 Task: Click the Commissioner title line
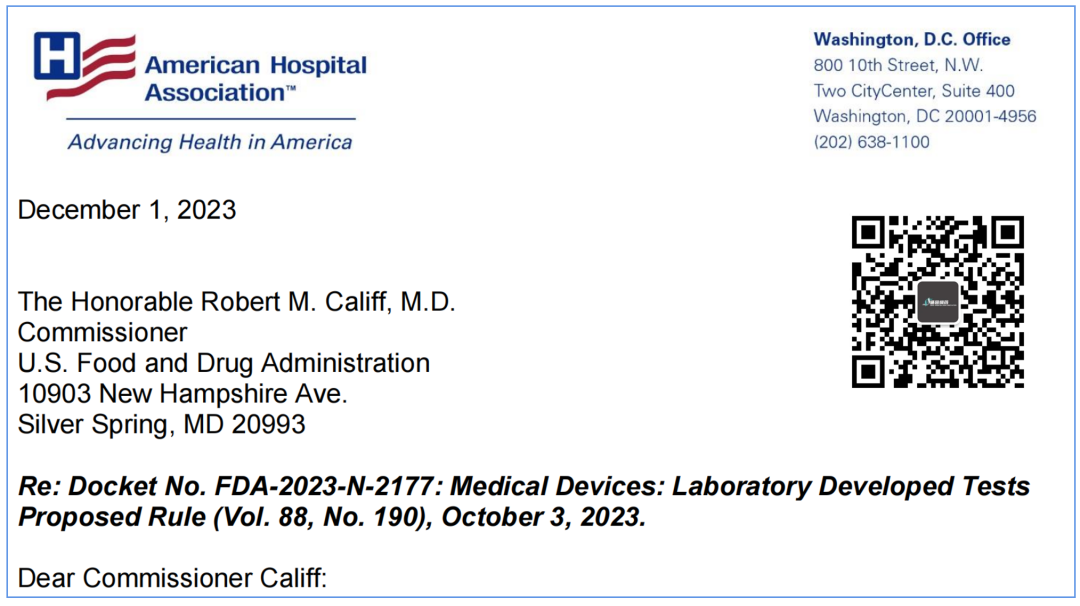(x=102, y=332)
